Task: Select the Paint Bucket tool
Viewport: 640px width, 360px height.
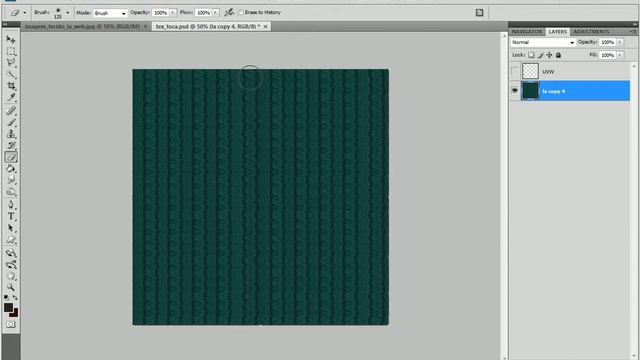Action: (x=11, y=169)
